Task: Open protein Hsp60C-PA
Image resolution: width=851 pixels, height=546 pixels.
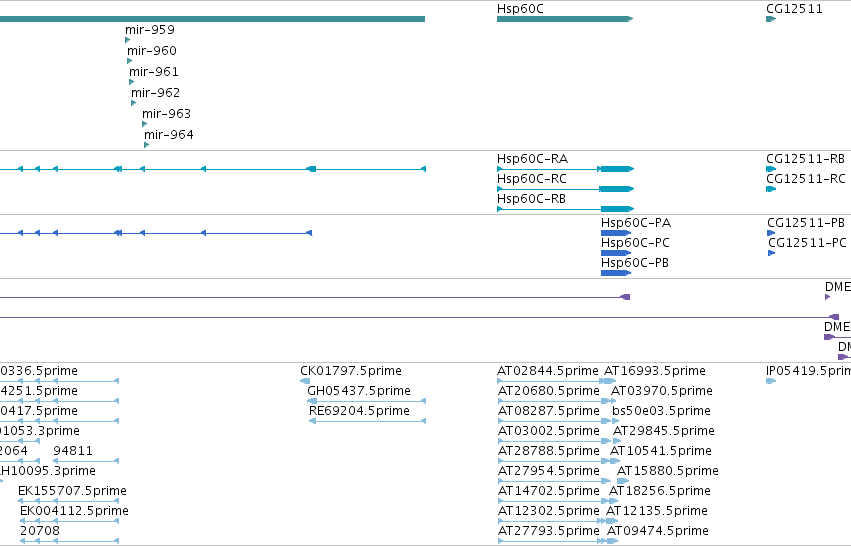Action: coord(636,223)
